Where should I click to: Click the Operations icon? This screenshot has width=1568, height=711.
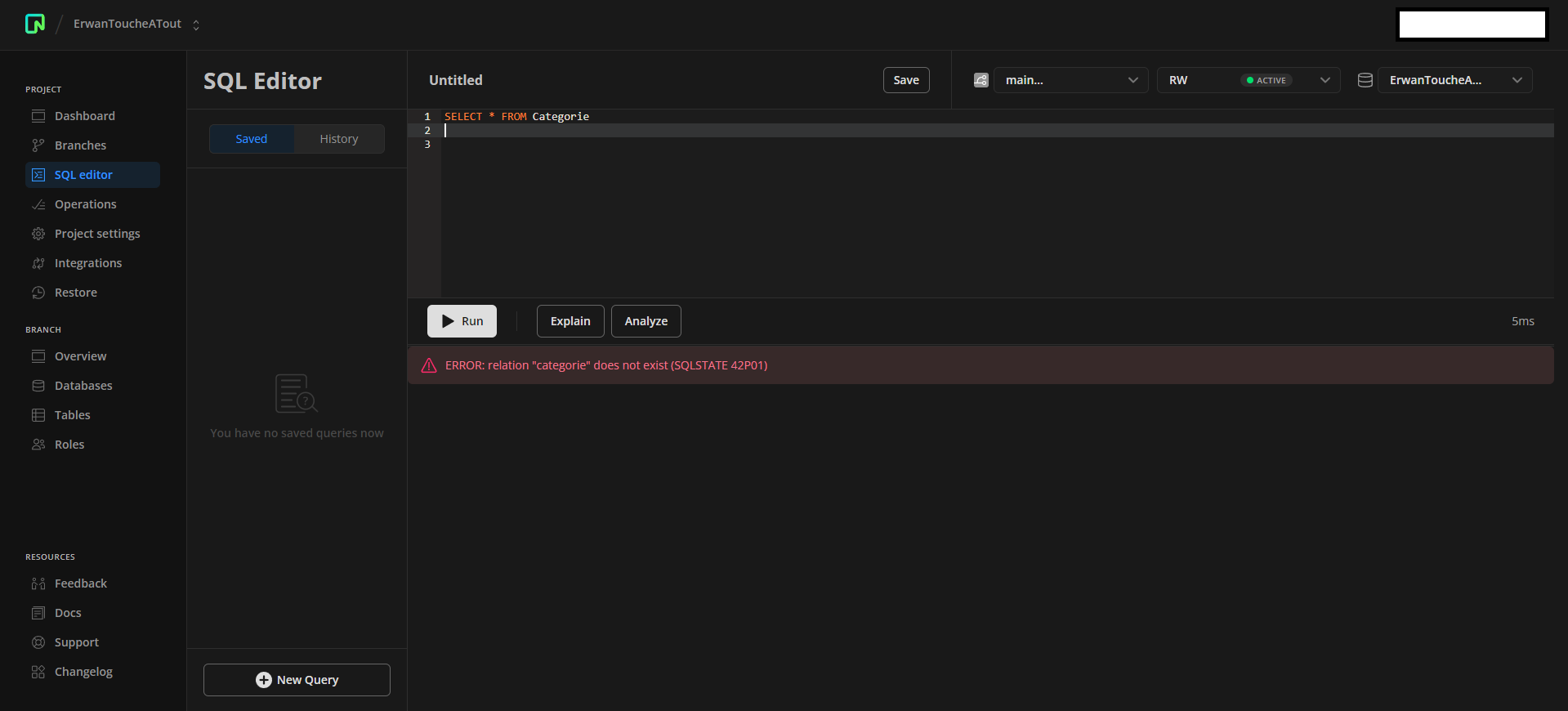(x=38, y=204)
